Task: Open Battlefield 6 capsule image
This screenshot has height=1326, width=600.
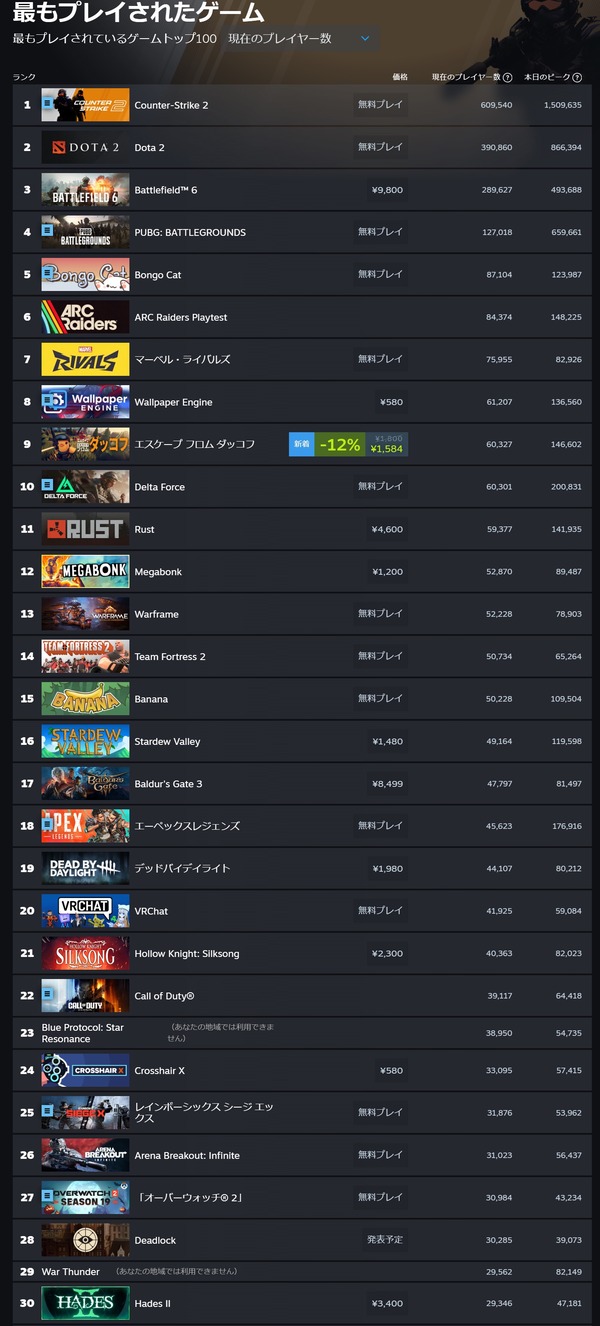Action: tap(85, 190)
